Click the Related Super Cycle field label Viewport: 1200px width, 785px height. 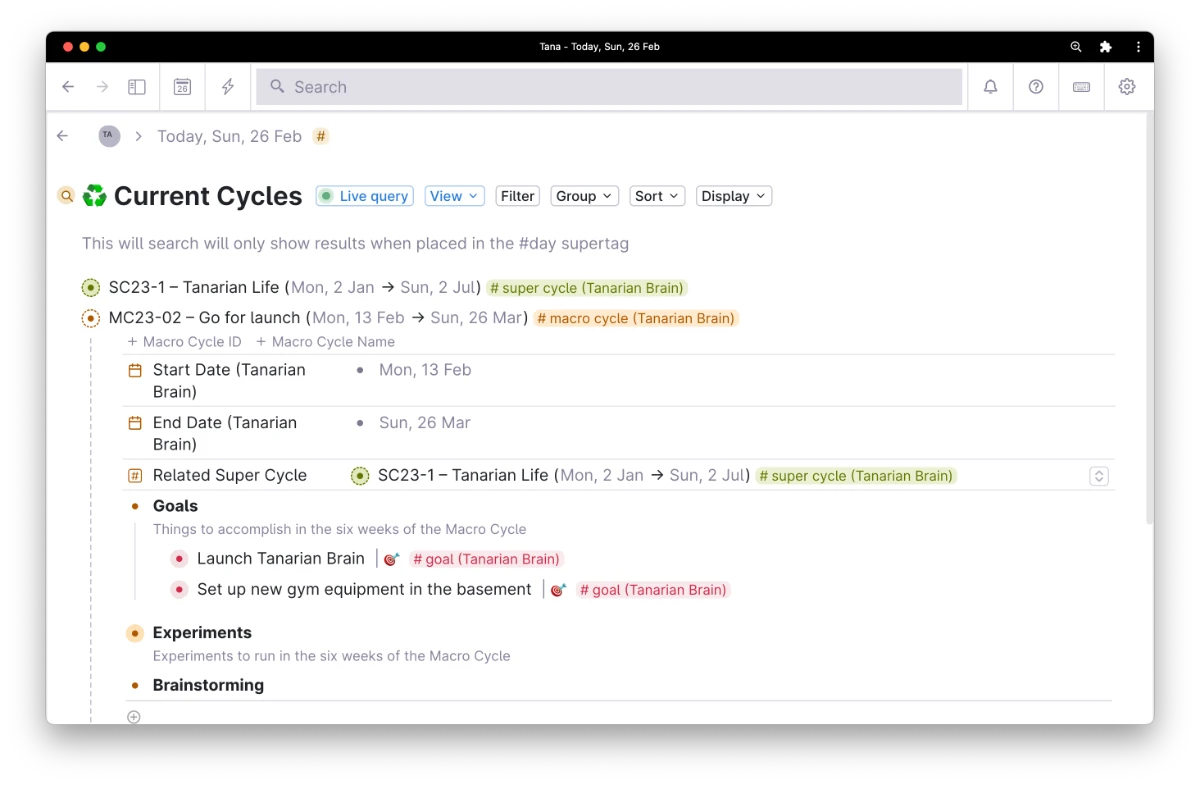pyautogui.click(x=230, y=476)
